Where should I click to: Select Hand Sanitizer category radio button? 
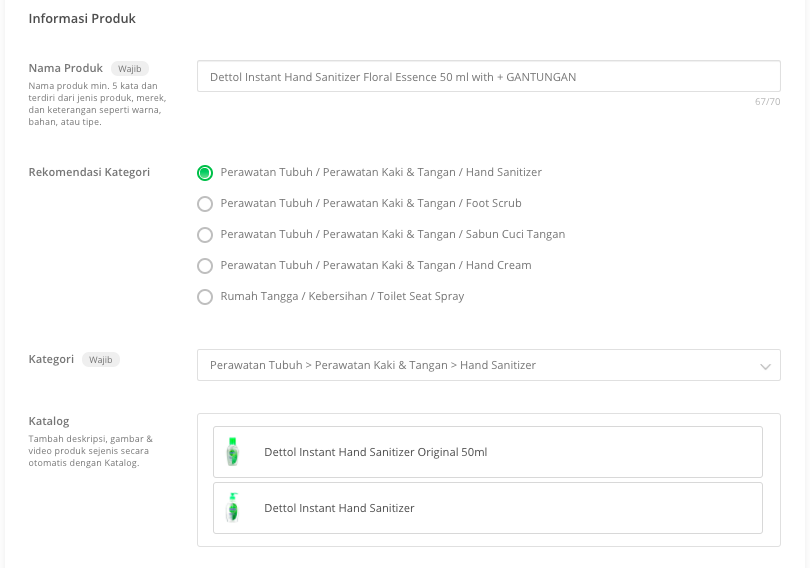[205, 173]
